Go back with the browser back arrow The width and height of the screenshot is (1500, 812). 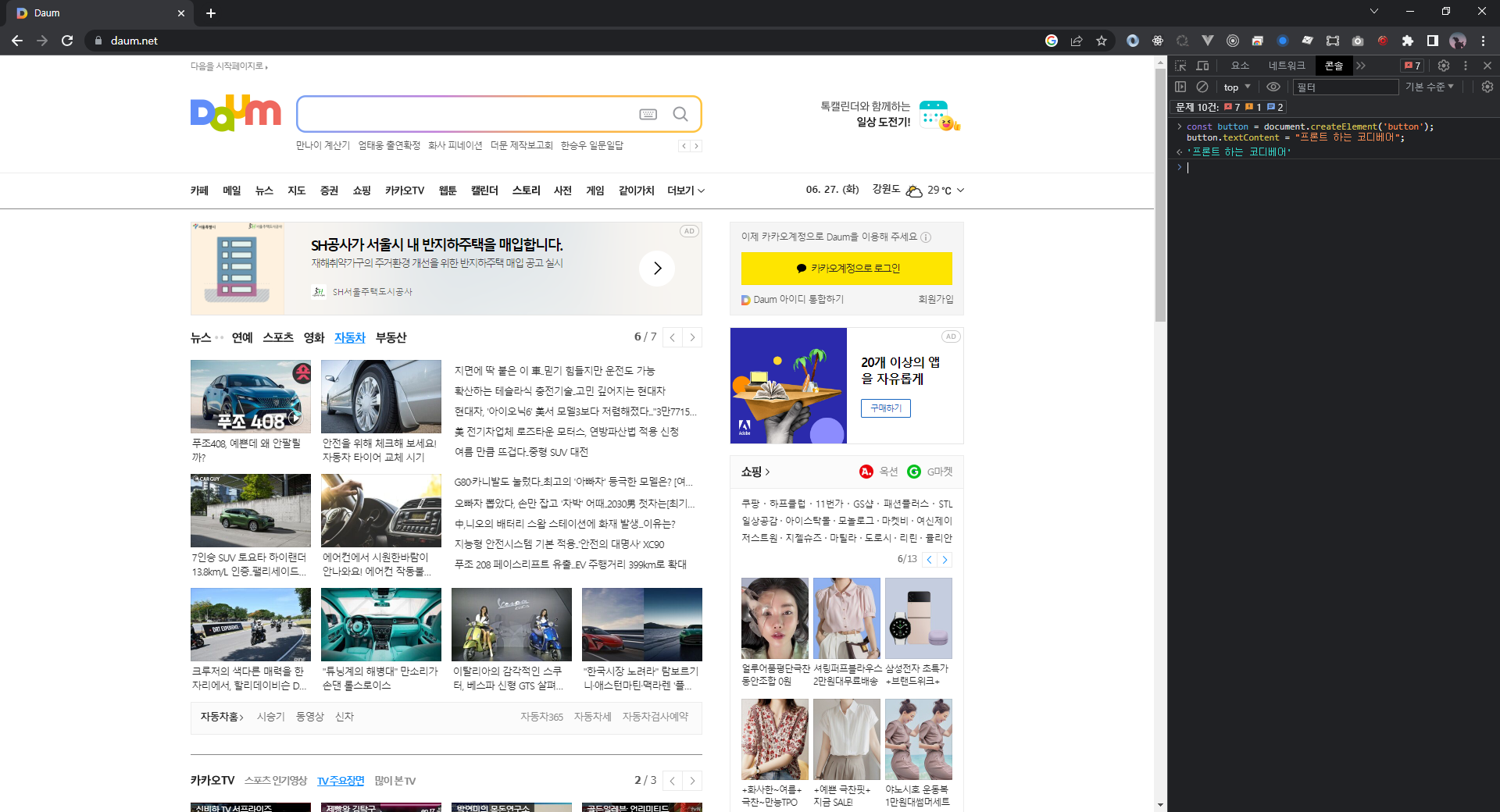[x=17, y=41]
